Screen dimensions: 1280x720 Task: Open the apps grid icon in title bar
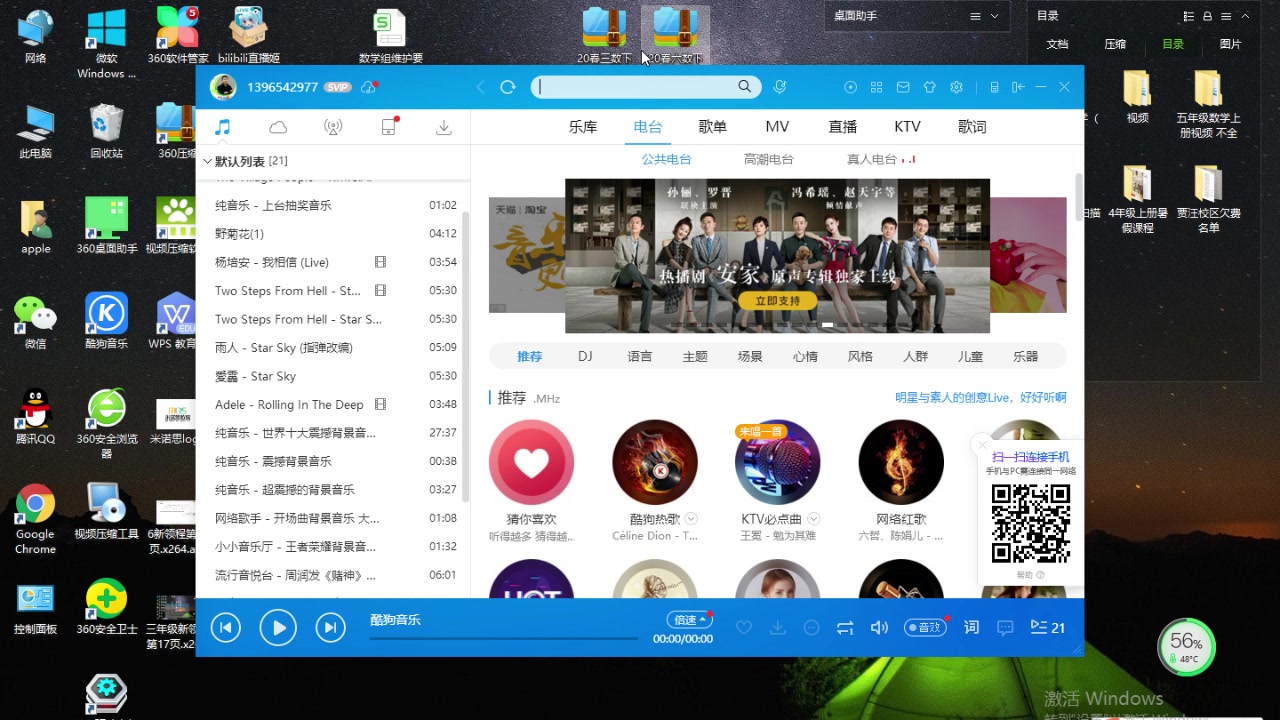pos(877,87)
